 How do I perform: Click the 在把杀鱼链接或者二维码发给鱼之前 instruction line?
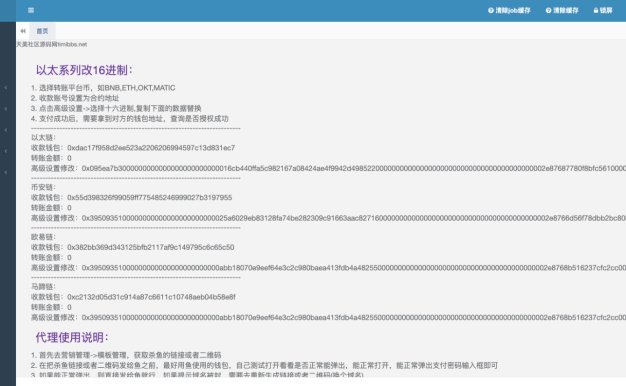[x=264, y=365]
